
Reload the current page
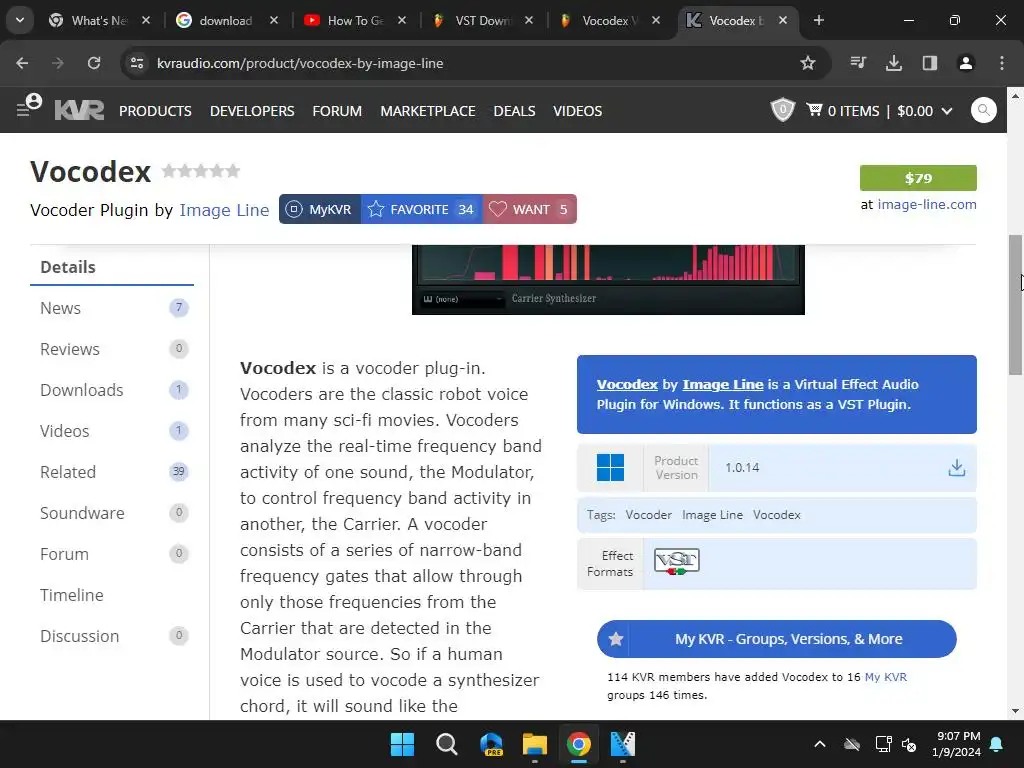[x=94, y=63]
